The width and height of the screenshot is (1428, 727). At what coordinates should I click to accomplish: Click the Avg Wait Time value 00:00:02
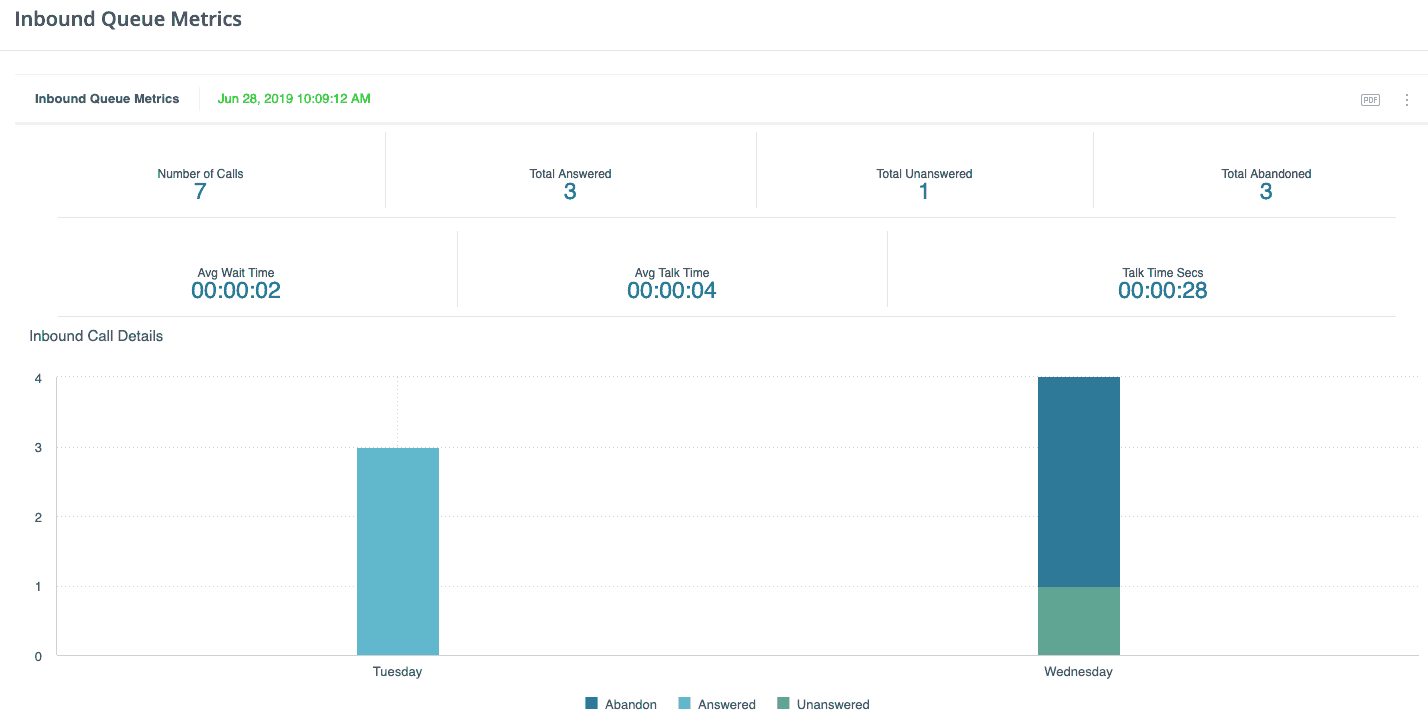click(236, 291)
